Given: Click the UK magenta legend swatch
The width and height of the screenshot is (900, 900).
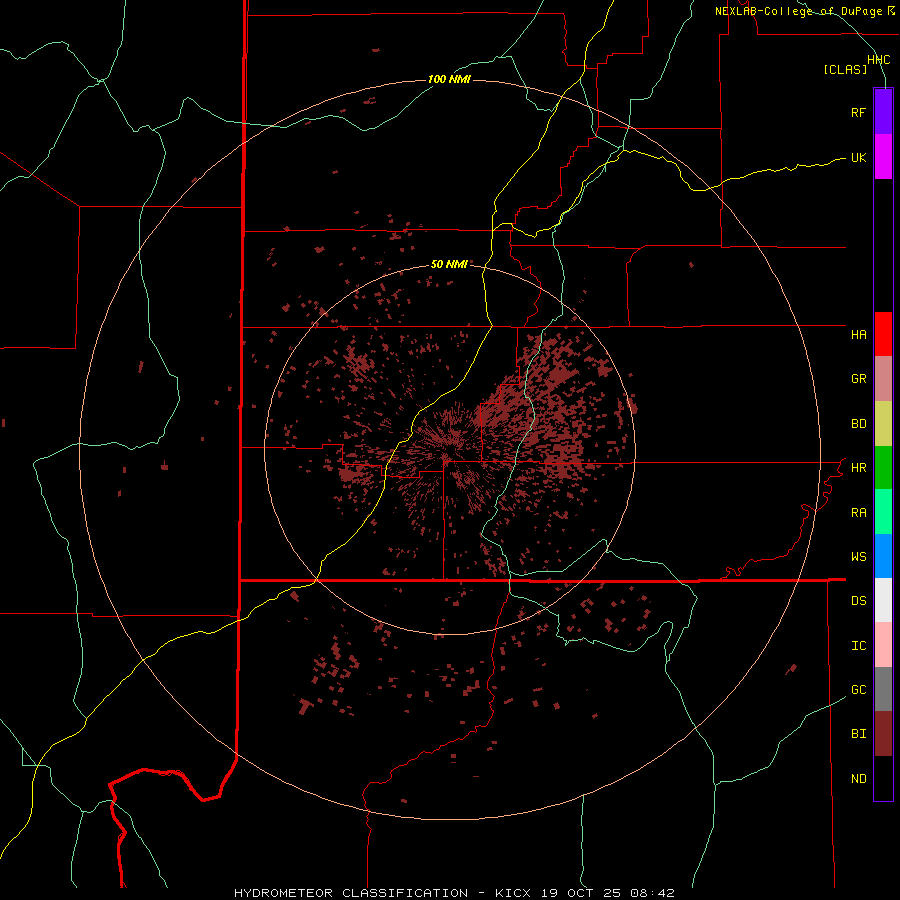Looking at the screenshot, I should pyautogui.click(x=883, y=157).
